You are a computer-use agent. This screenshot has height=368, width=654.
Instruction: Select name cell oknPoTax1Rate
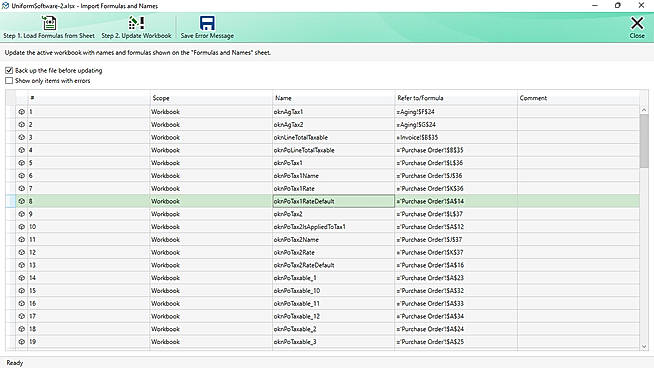tap(334, 188)
